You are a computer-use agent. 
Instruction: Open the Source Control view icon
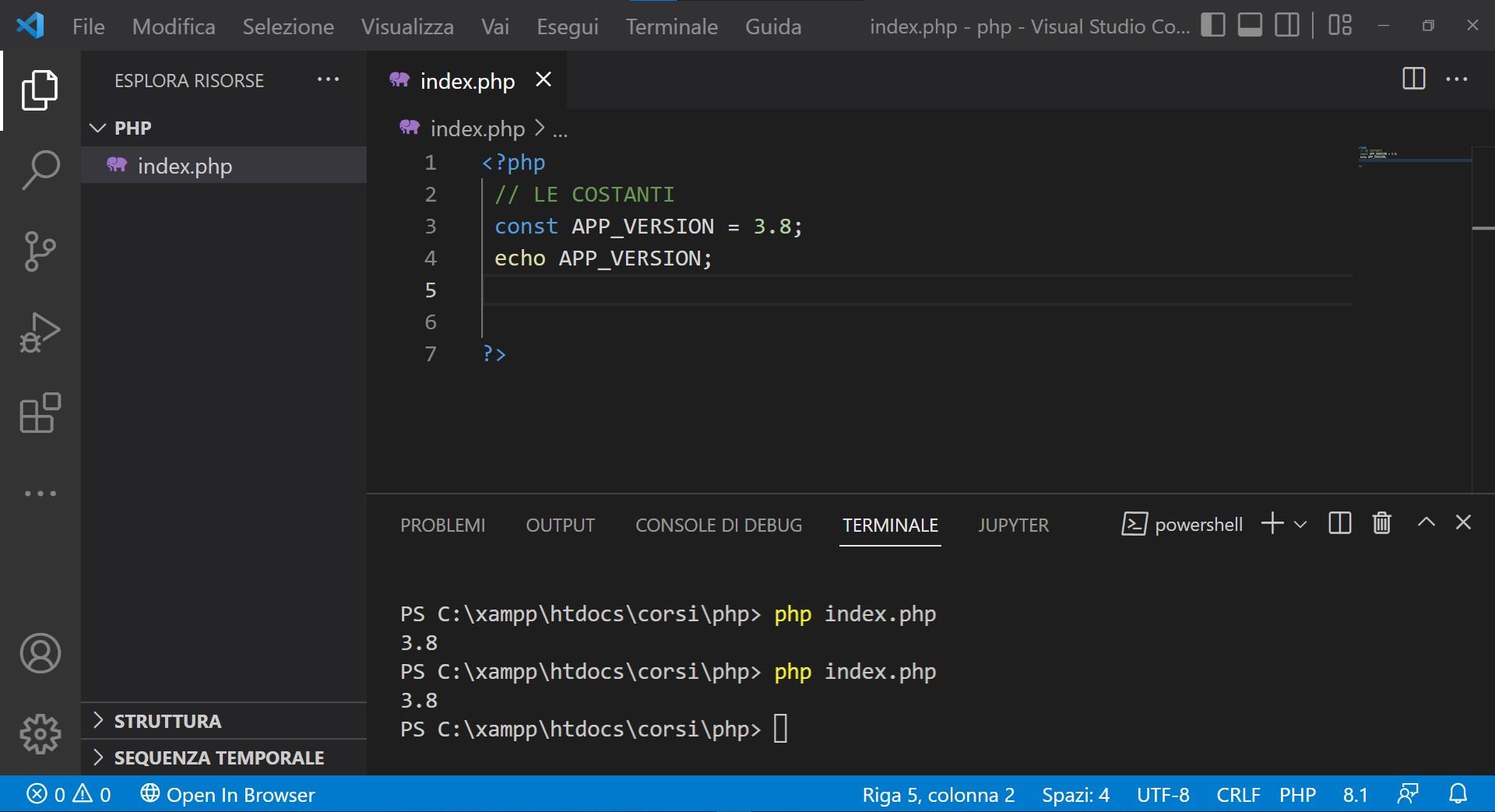pos(40,251)
